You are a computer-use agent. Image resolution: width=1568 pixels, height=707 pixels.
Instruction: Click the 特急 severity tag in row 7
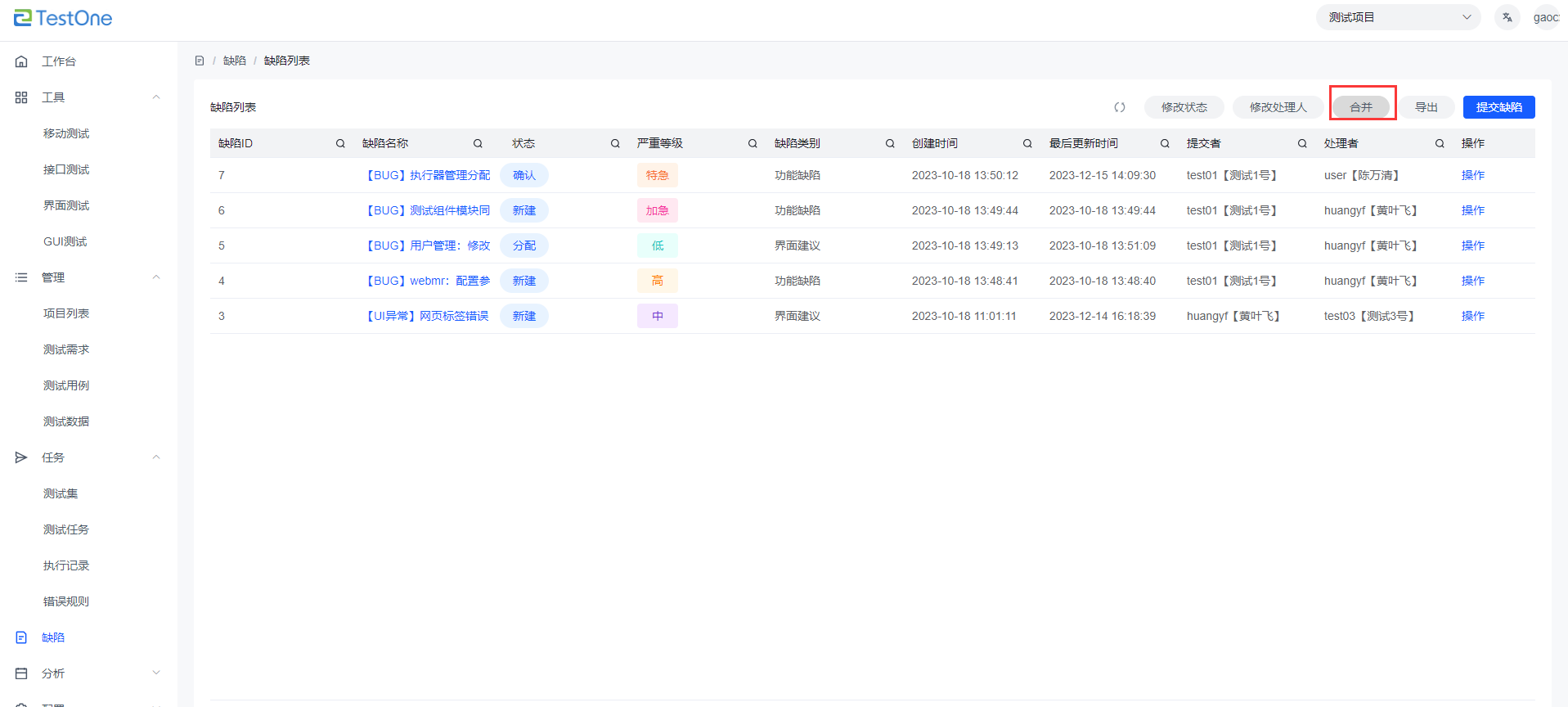tap(657, 175)
